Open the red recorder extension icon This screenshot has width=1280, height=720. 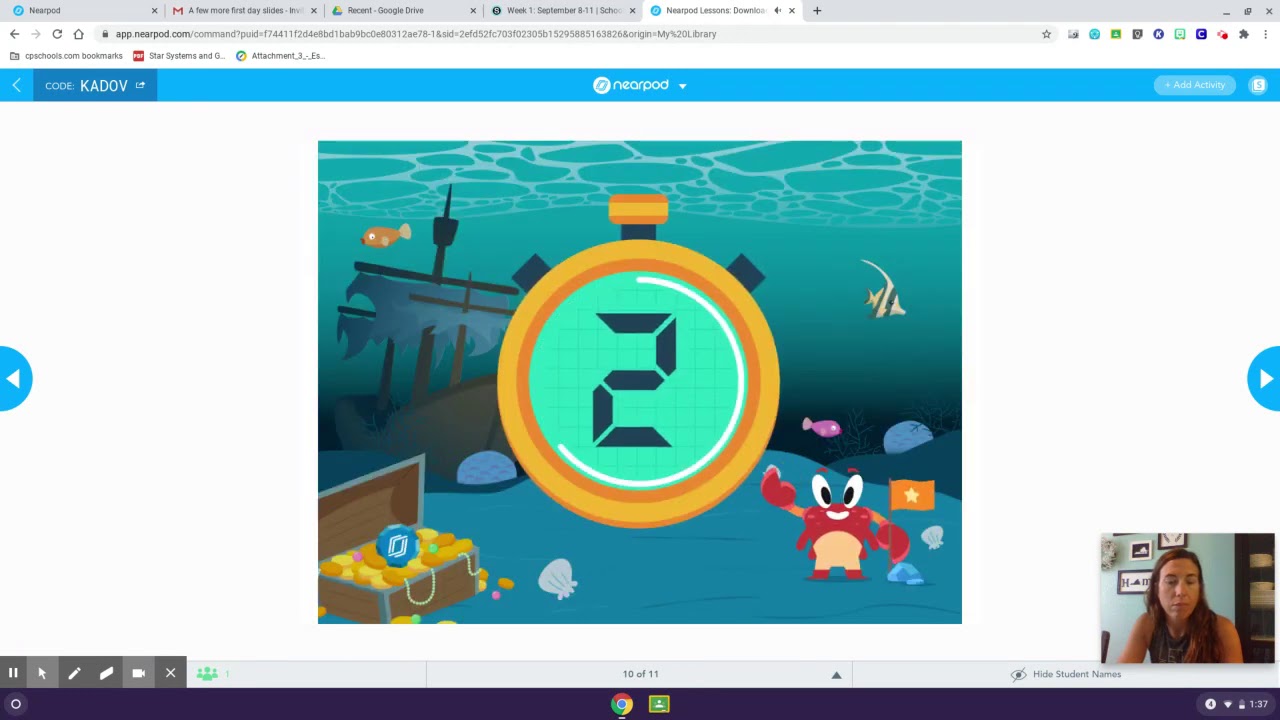(1222, 34)
